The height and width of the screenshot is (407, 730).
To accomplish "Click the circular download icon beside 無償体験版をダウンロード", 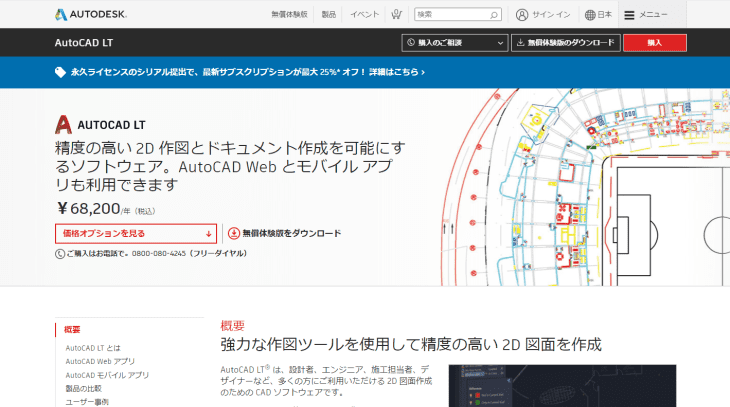I will click(234, 233).
